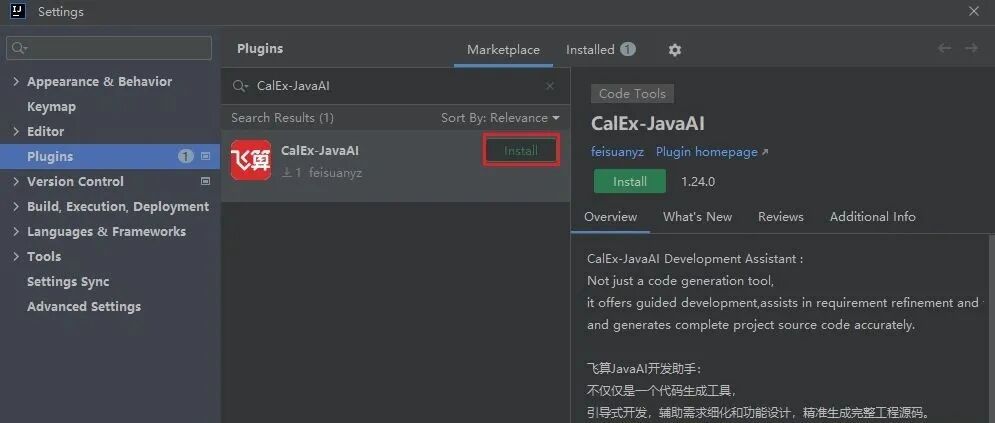Screen dimensions: 995x423
Task: Click the Code Tools category tag
Action: click(632, 94)
